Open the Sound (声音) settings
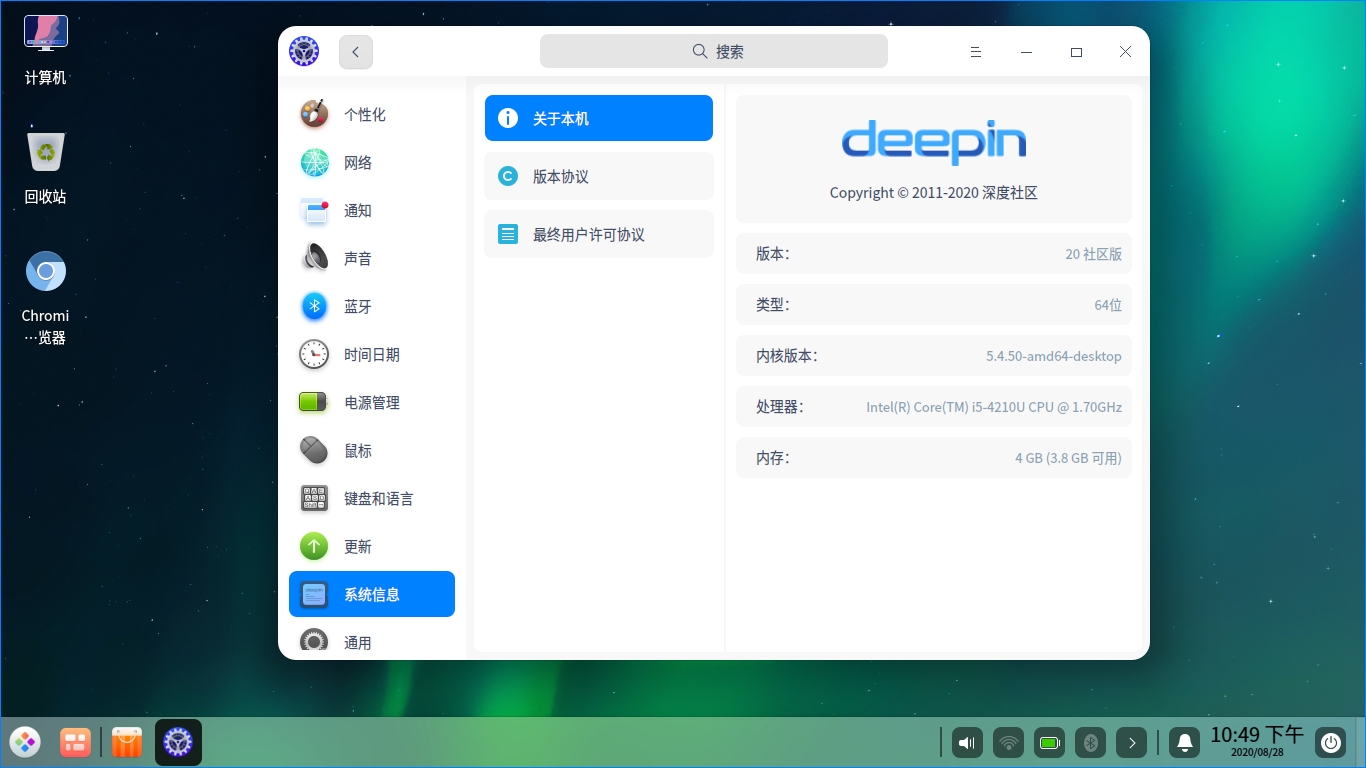1366x768 pixels. [358, 259]
